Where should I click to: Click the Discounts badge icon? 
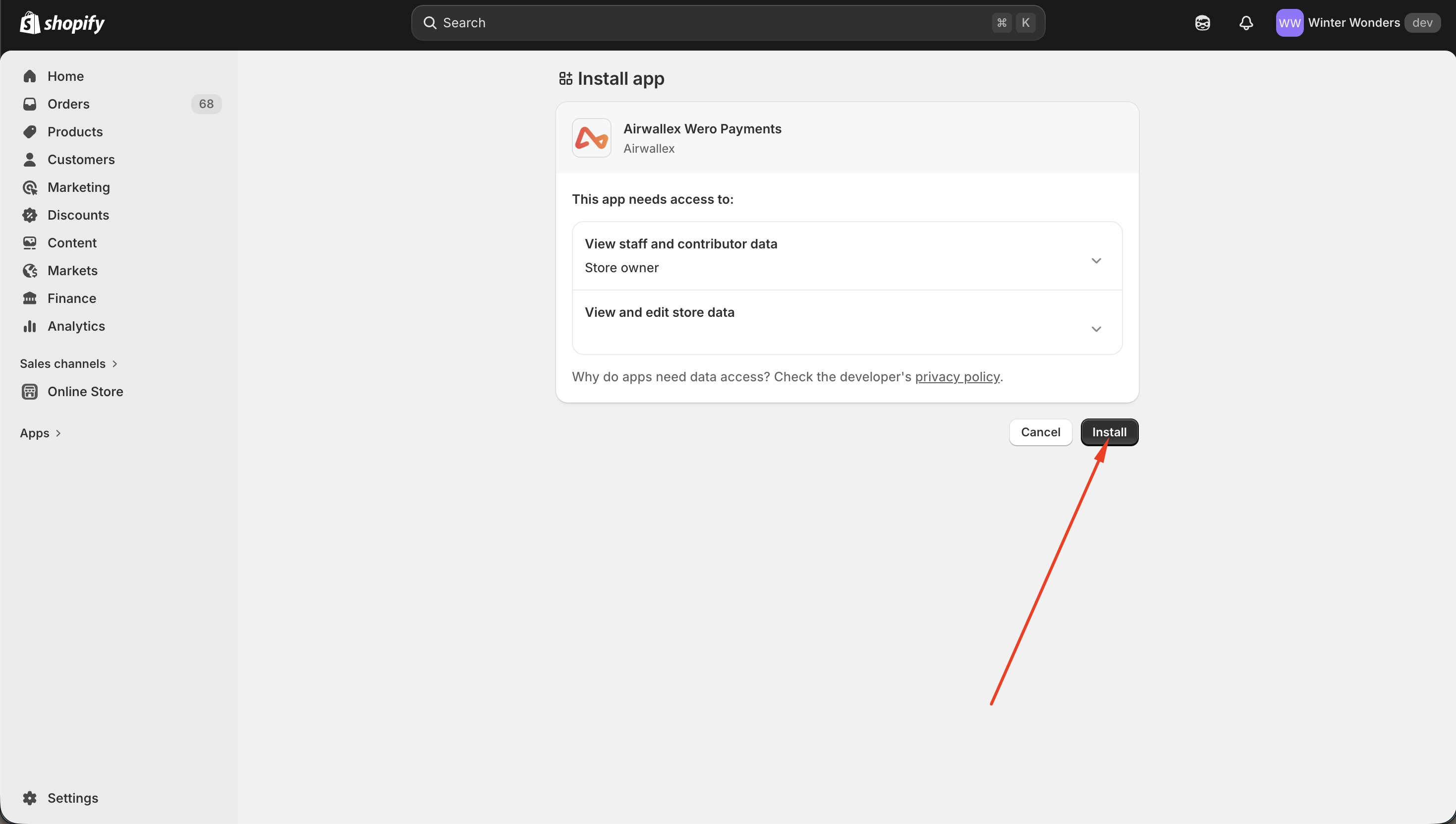click(x=30, y=215)
